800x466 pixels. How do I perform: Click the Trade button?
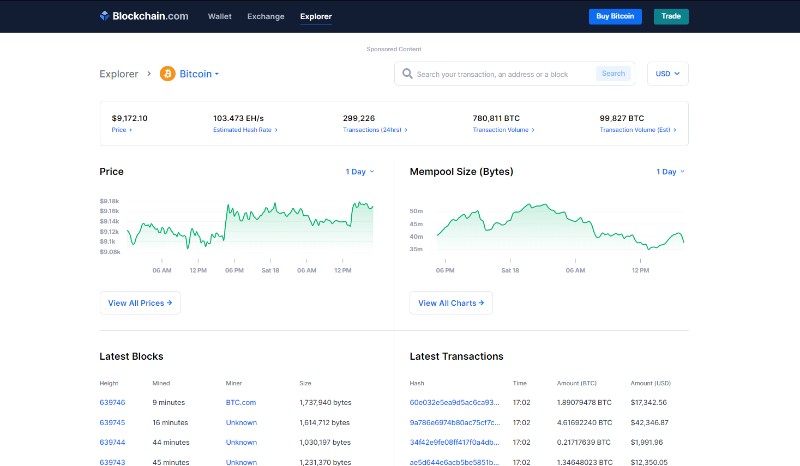pos(671,16)
